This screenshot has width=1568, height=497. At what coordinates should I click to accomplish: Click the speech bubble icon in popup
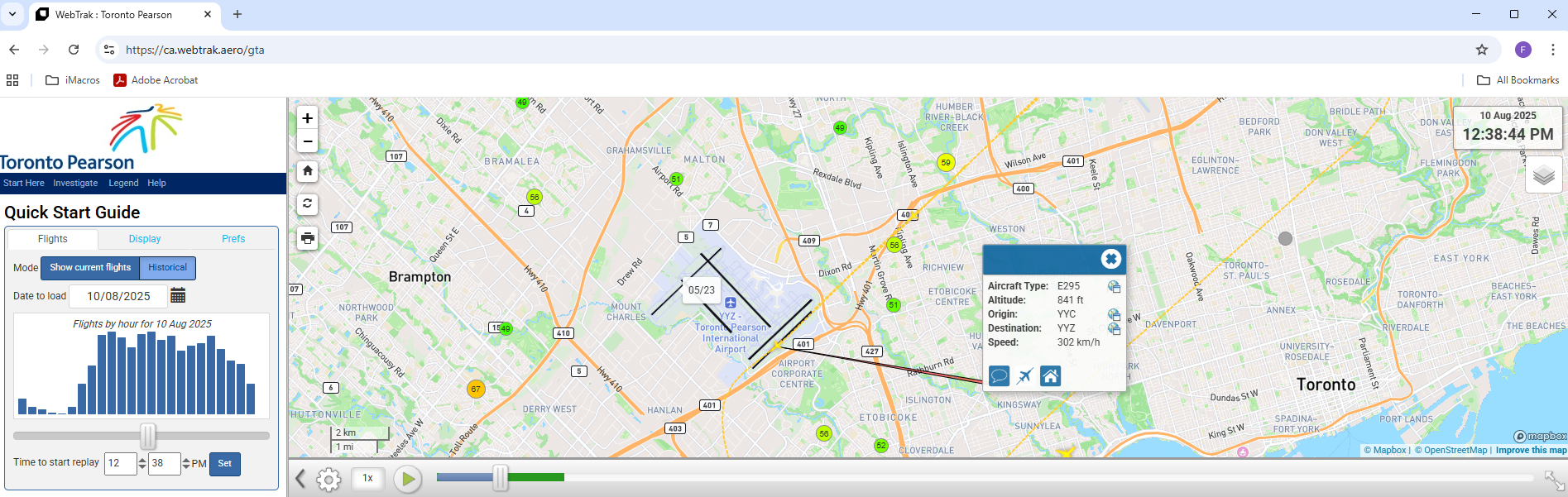click(x=999, y=376)
